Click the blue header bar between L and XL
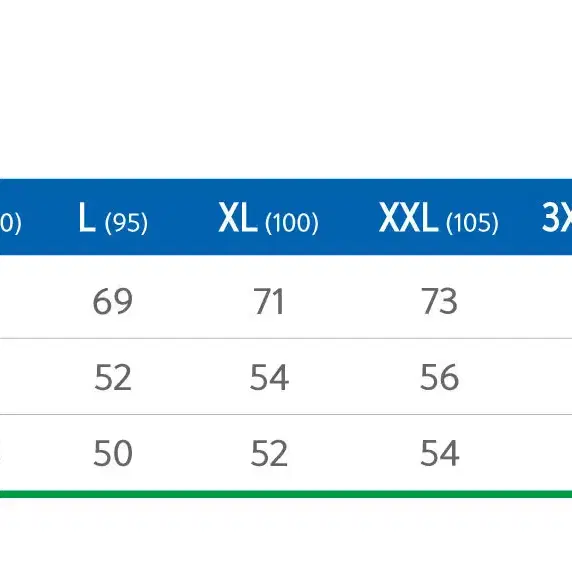The height and width of the screenshot is (572, 572). (x=182, y=217)
